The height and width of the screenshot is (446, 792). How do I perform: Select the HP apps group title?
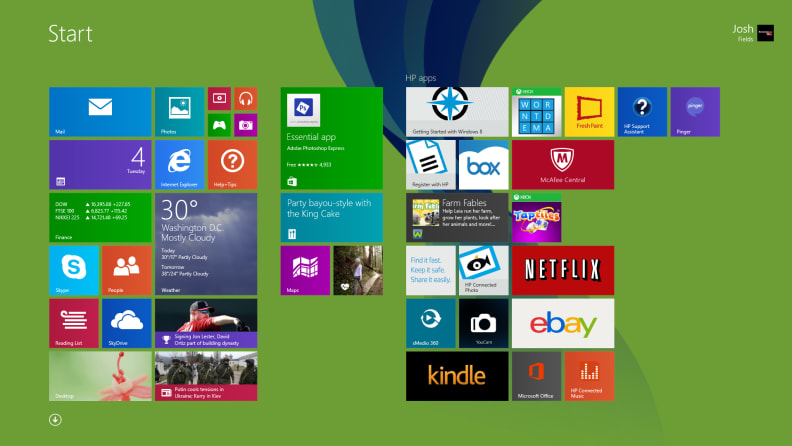coord(420,78)
